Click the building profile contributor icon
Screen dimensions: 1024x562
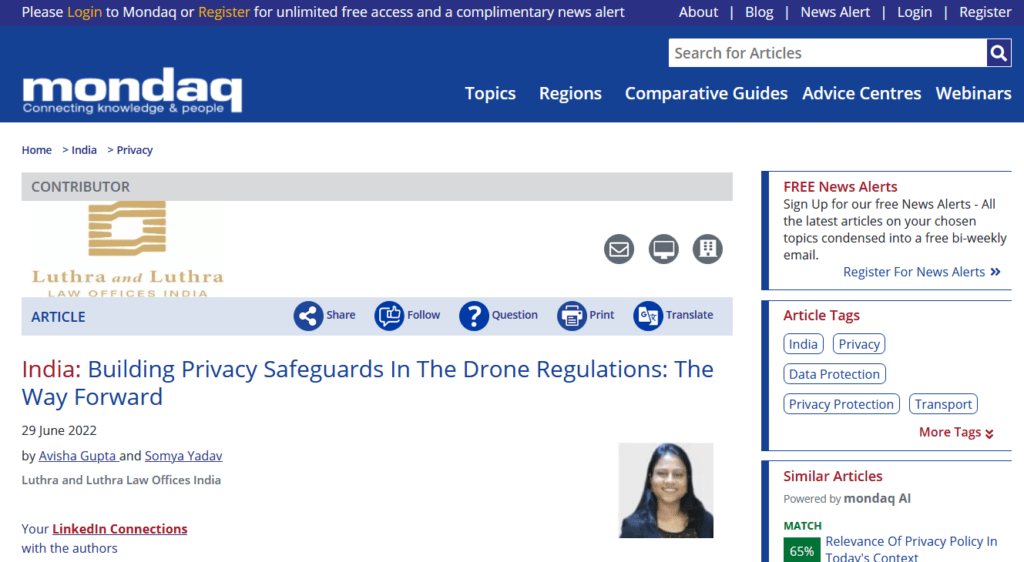(x=707, y=249)
